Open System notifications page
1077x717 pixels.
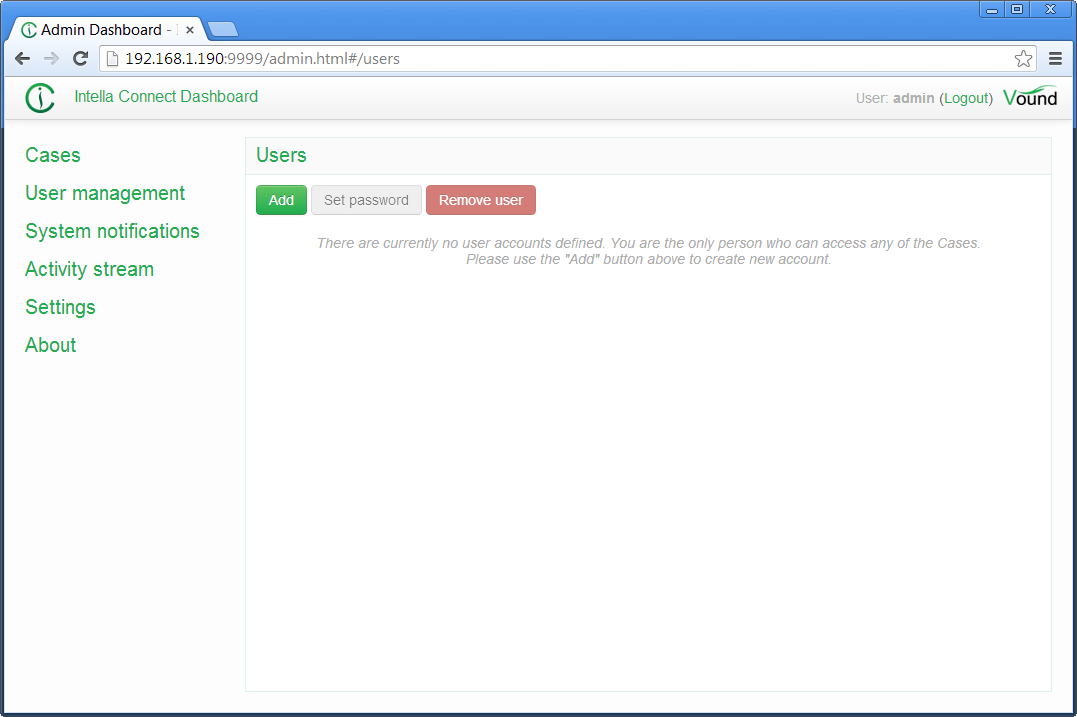pyautogui.click(x=112, y=231)
